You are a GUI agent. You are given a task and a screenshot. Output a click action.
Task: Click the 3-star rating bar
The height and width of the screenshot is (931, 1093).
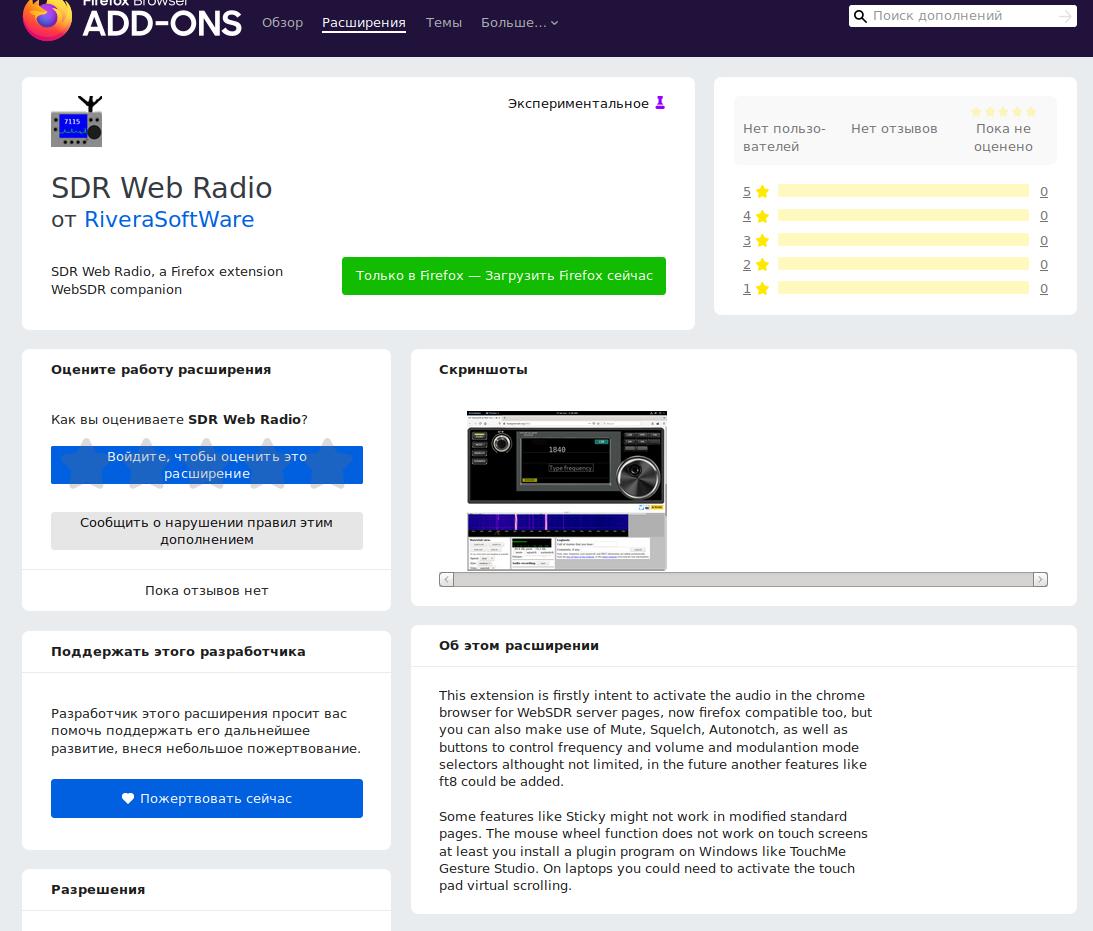pos(903,240)
